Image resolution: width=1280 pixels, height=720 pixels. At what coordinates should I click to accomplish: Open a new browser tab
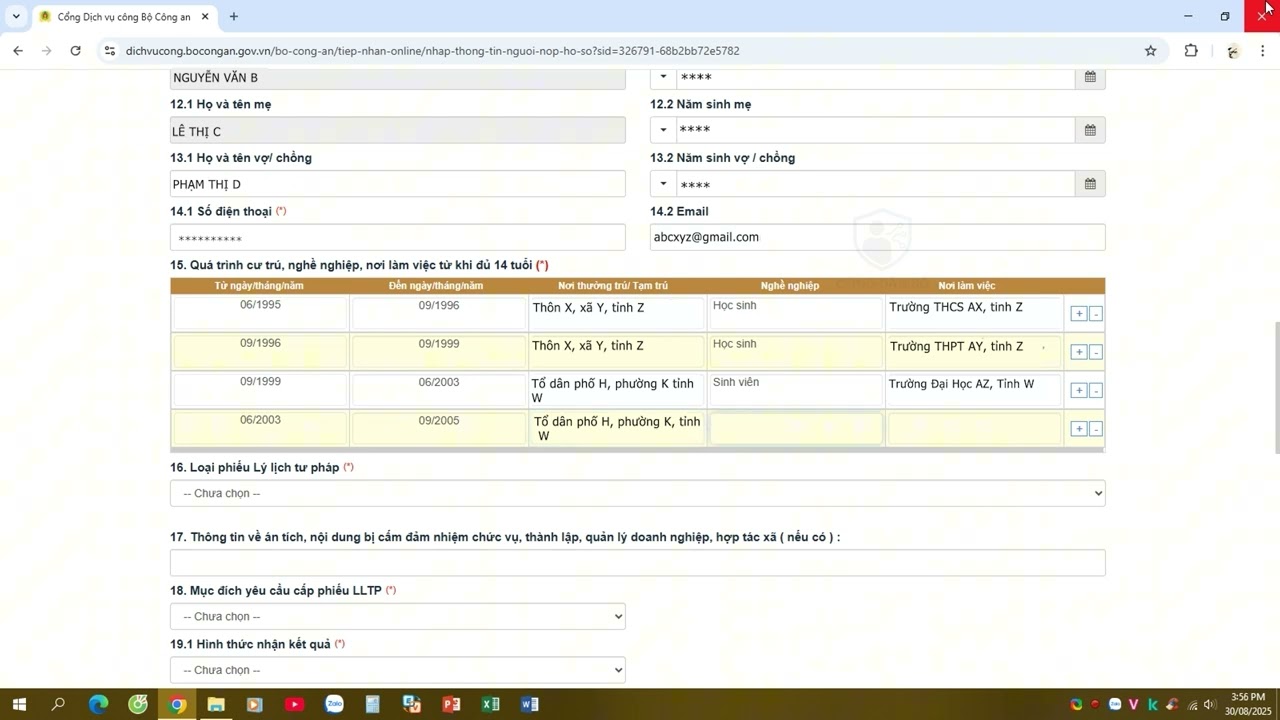(x=234, y=17)
